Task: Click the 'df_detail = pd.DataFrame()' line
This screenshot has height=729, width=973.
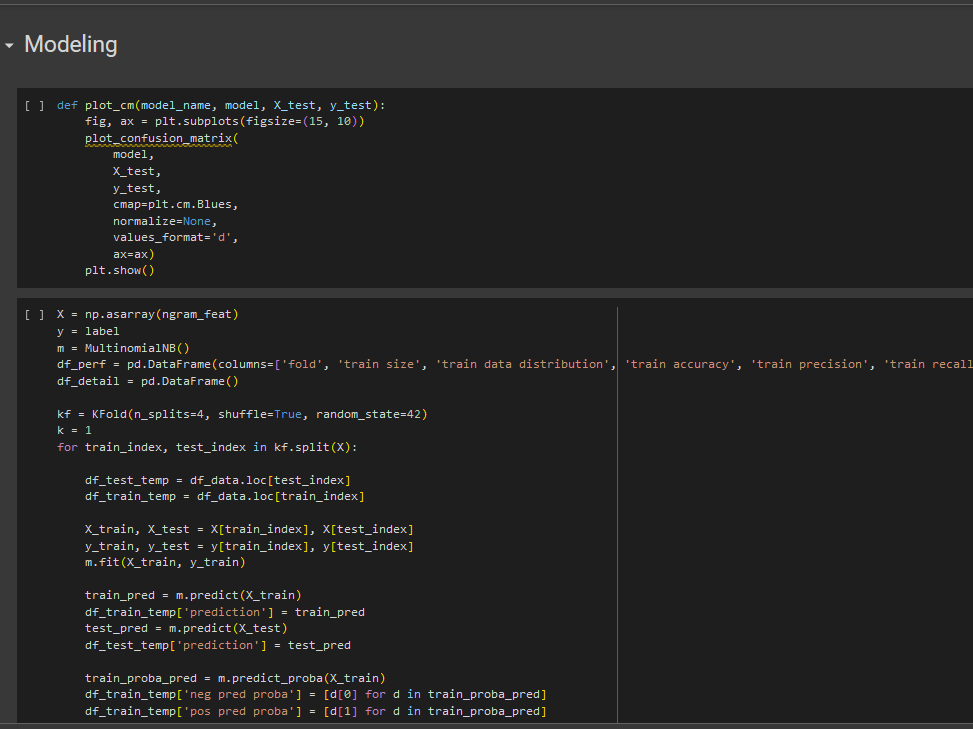Action: 148,381
